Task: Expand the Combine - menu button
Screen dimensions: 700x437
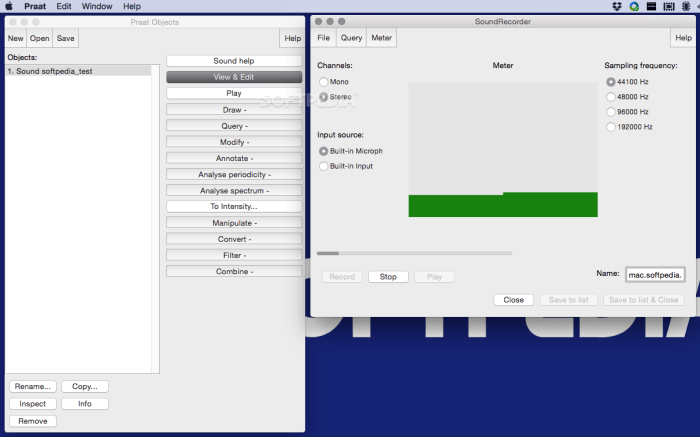Action: coord(234,271)
